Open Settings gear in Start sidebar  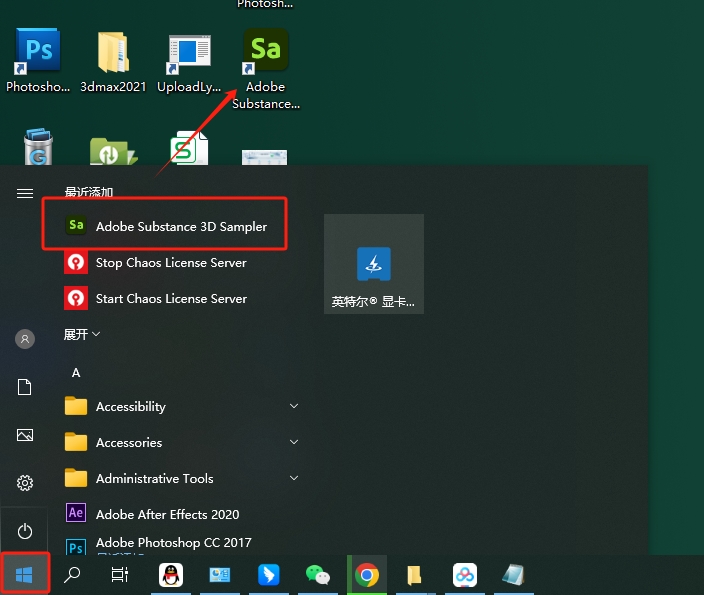pyautogui.click(x=25, y=483)
